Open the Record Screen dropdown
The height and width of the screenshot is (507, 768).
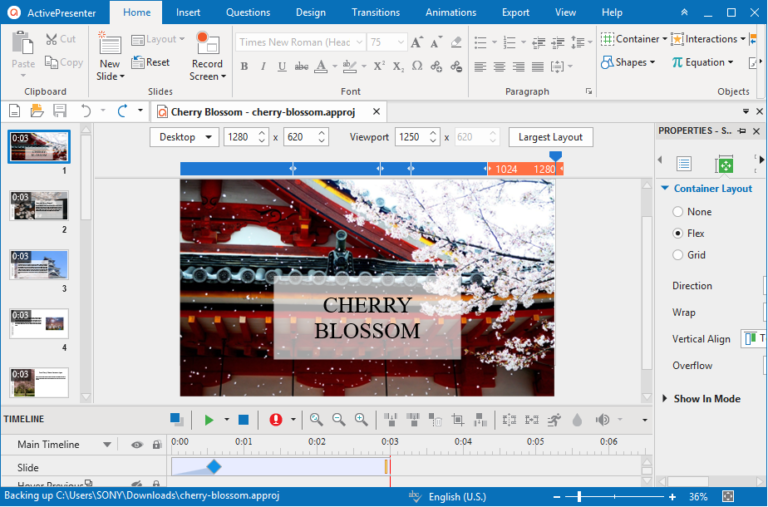coord(223,76)
